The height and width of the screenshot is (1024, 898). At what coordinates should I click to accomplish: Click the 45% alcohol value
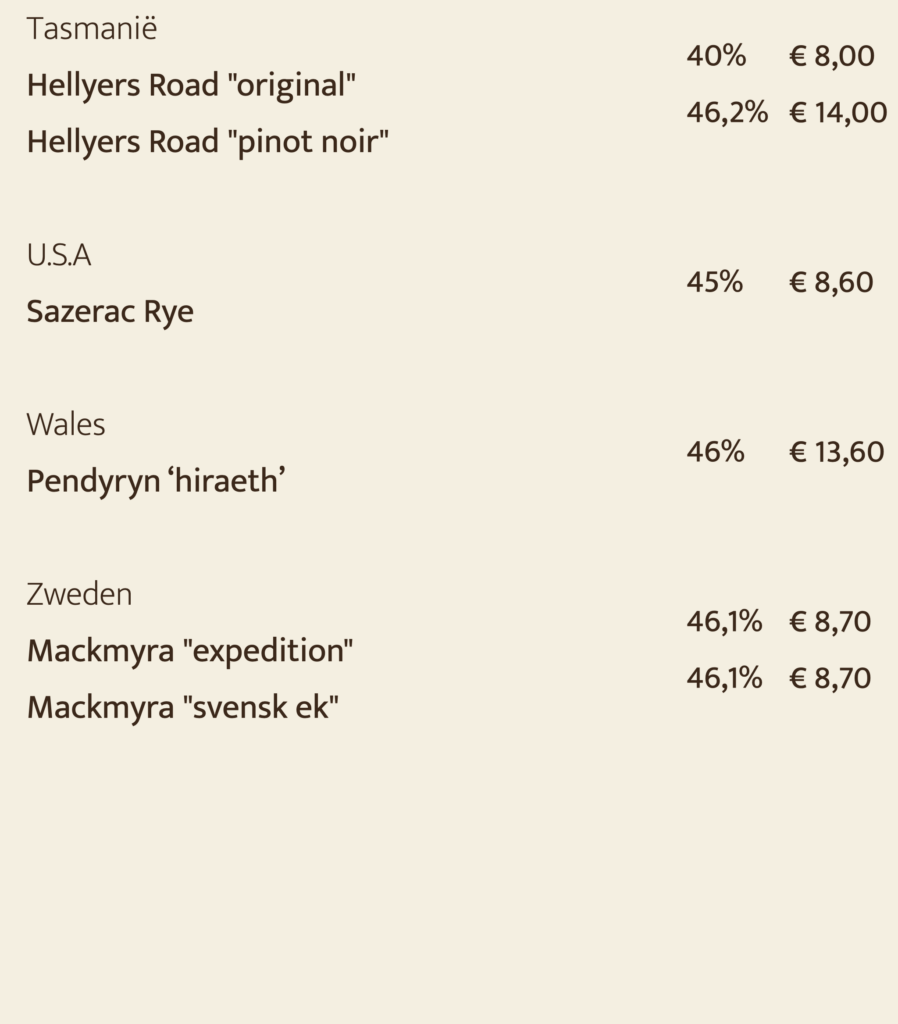[714, 283]
